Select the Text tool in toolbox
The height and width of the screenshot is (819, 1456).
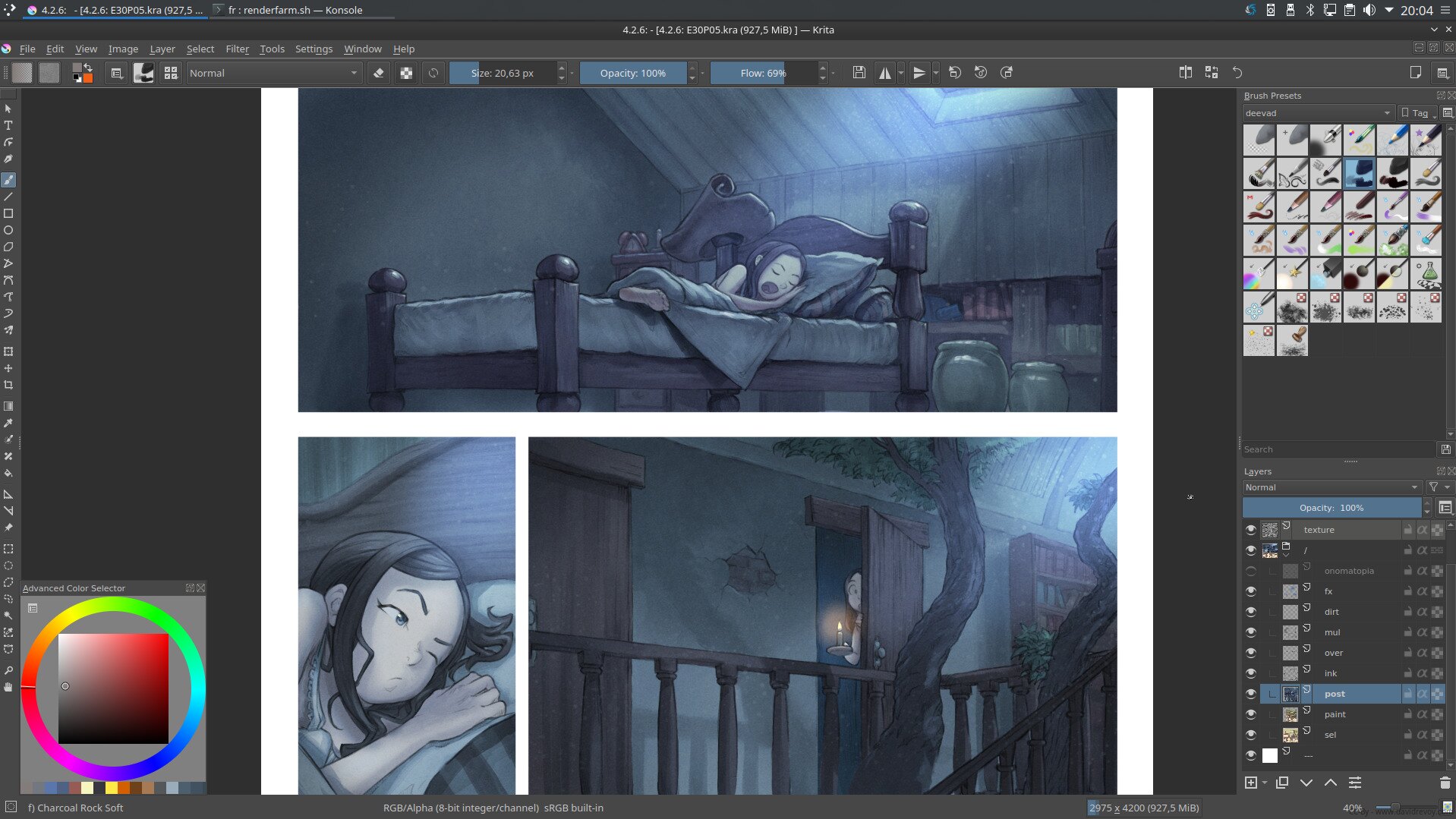[8, 126]
